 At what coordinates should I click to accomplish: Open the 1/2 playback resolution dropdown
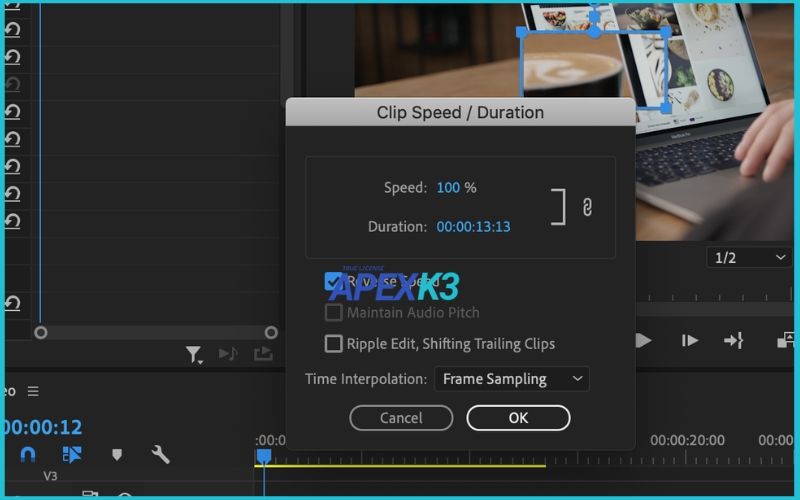pyautogui.click(x=749, y=258)
